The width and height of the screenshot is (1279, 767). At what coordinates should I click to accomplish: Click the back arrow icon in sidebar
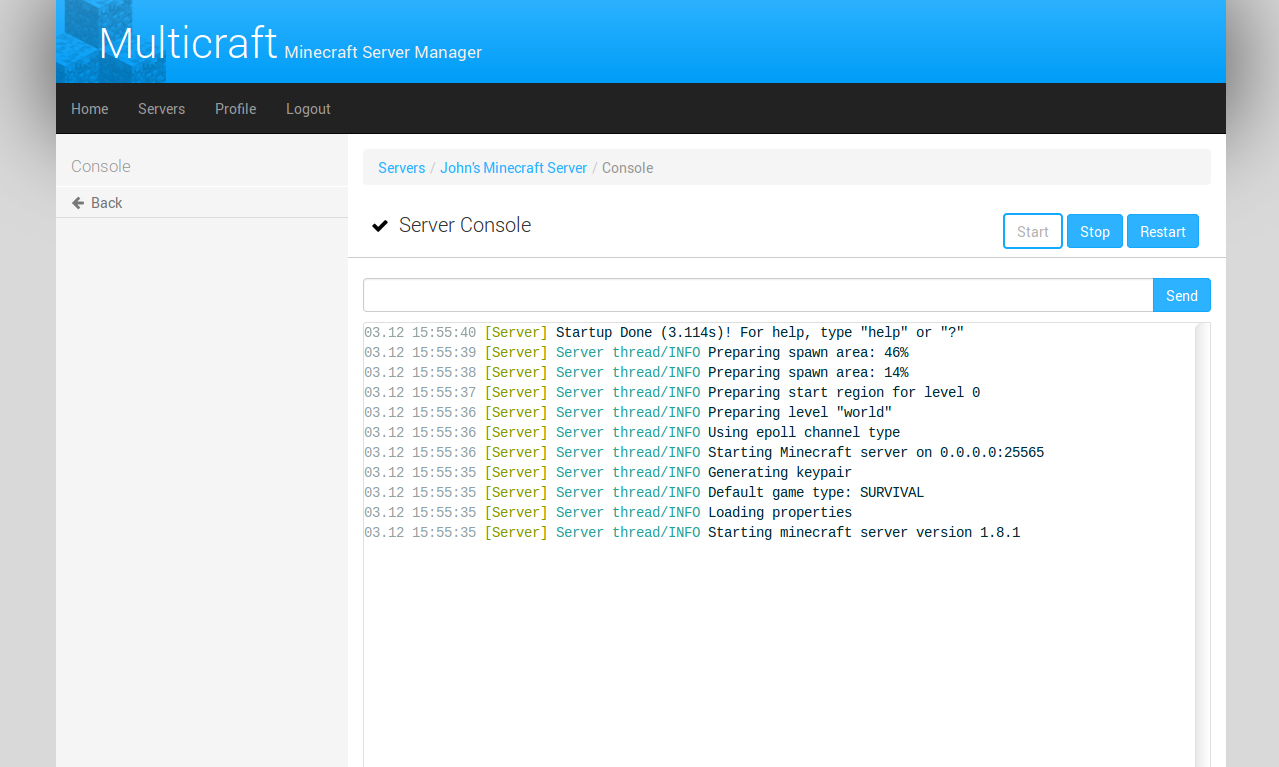(77, 202)
